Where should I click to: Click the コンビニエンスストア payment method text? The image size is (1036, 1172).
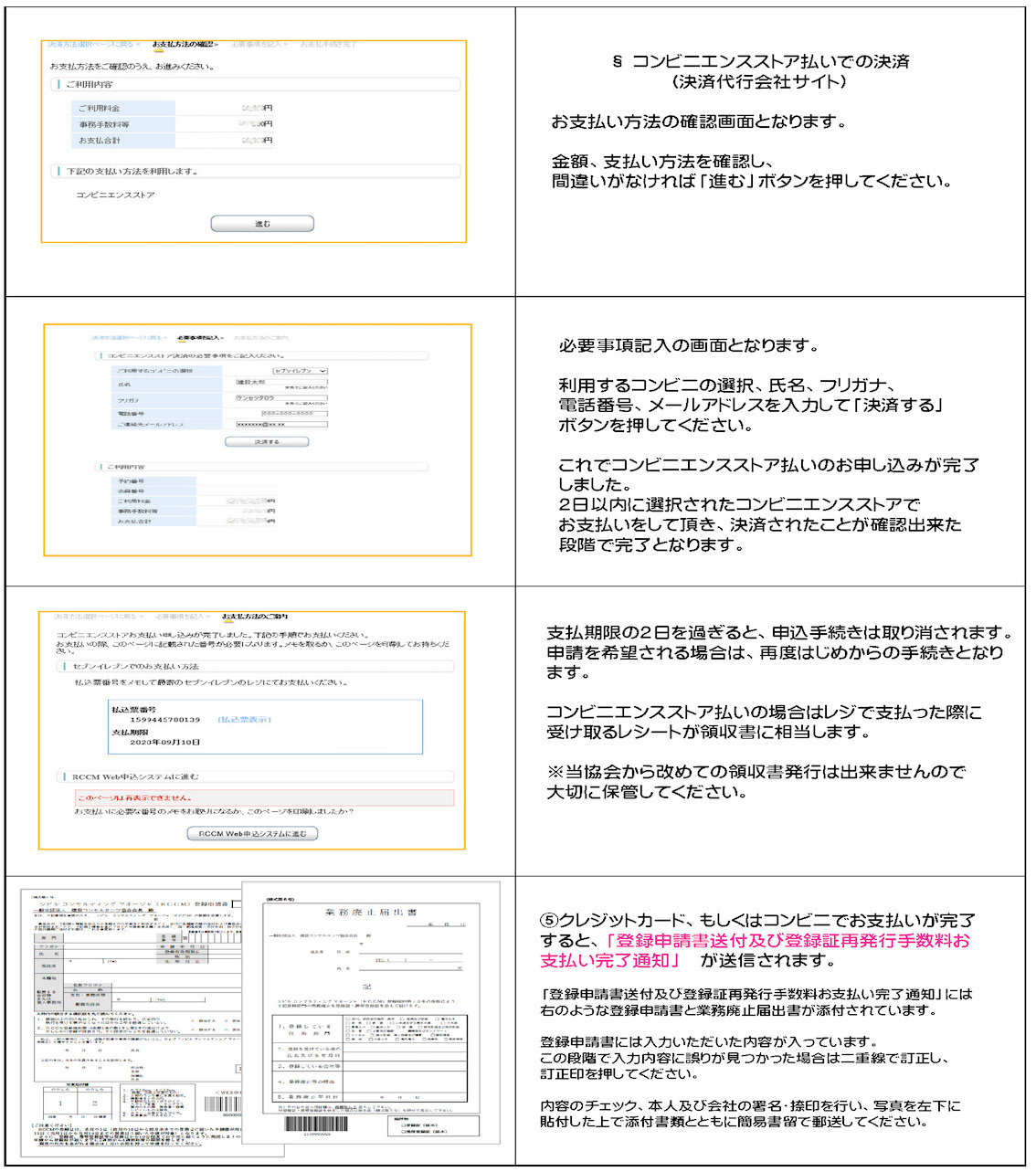(115, 195)
